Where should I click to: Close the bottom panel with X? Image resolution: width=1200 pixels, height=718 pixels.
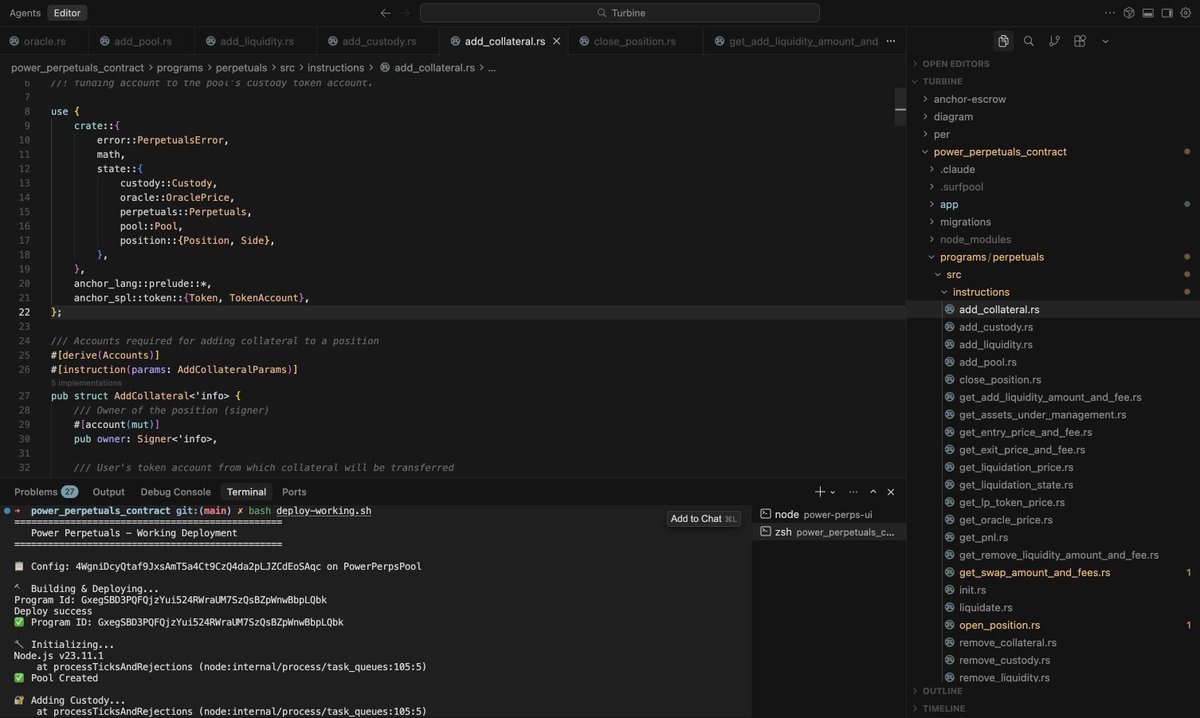(x=891, y=492)
